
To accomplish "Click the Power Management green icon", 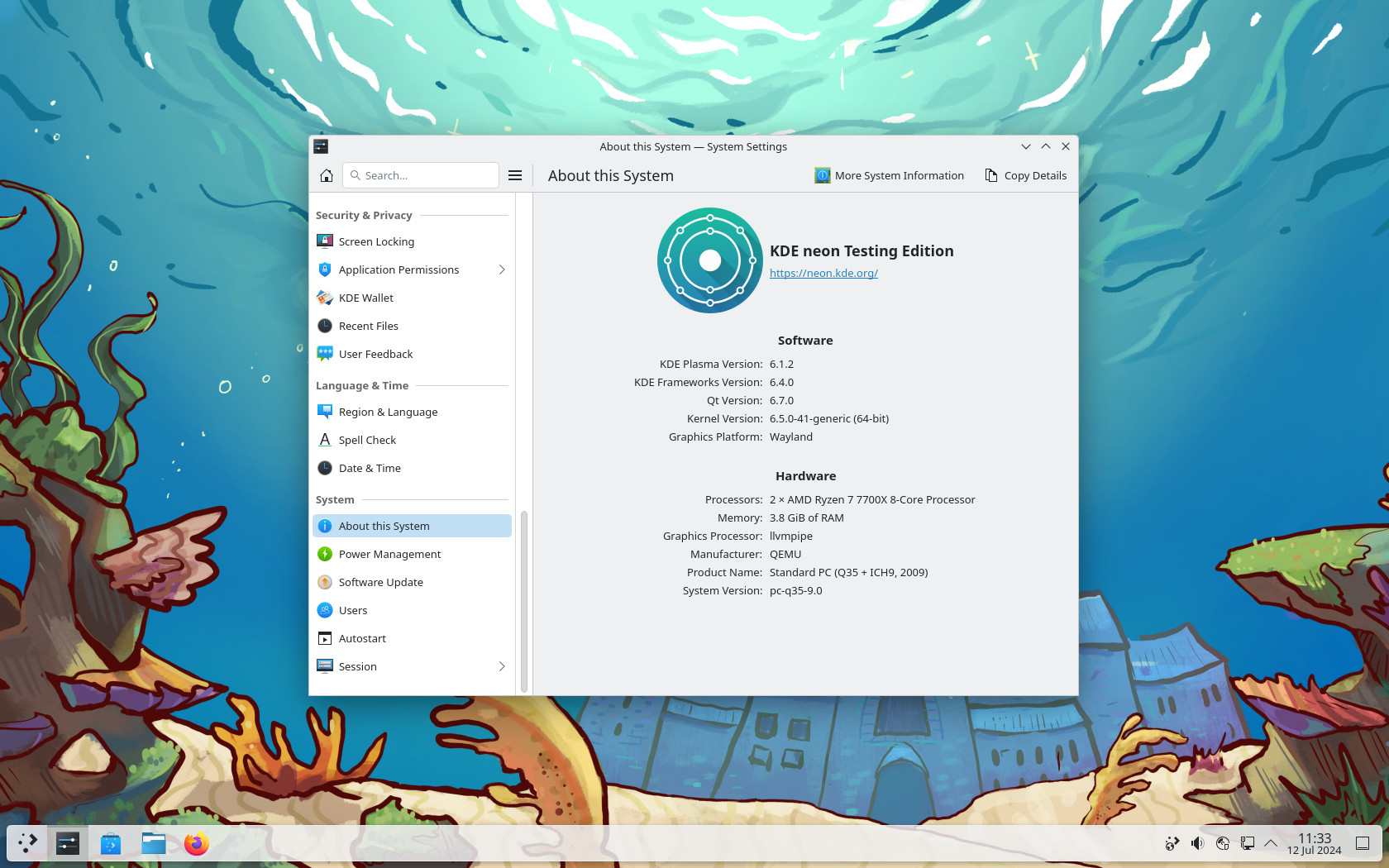I will (325, 554).
